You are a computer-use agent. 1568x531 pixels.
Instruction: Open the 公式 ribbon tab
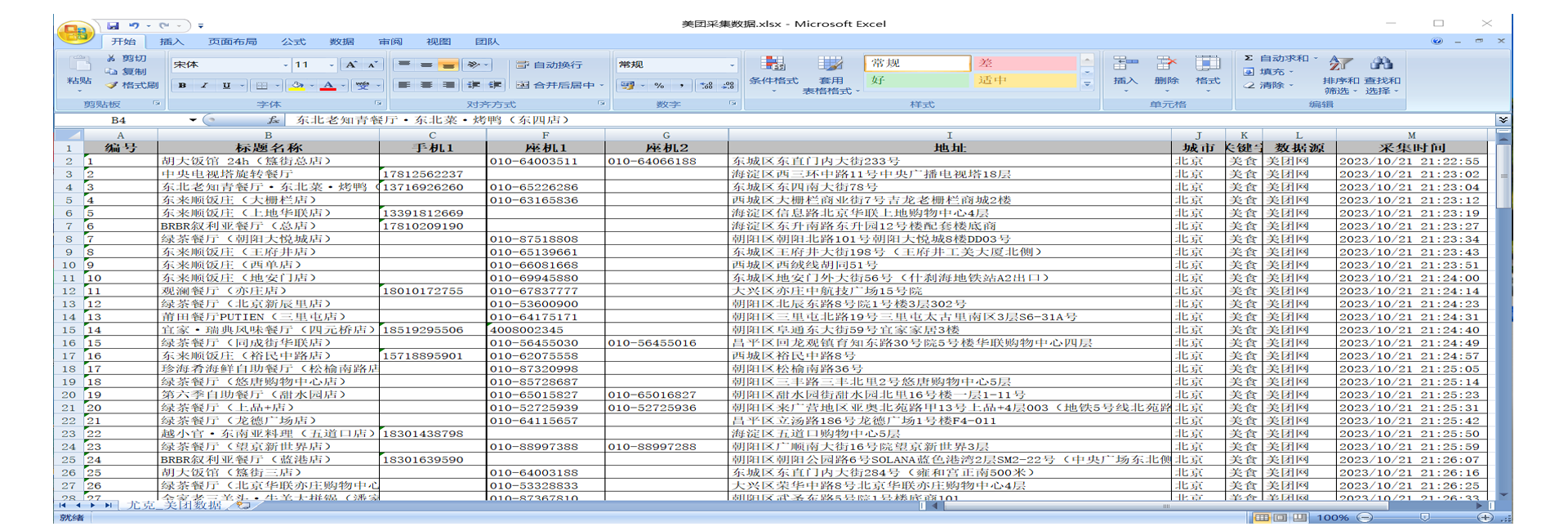click(x=293, y=42)
